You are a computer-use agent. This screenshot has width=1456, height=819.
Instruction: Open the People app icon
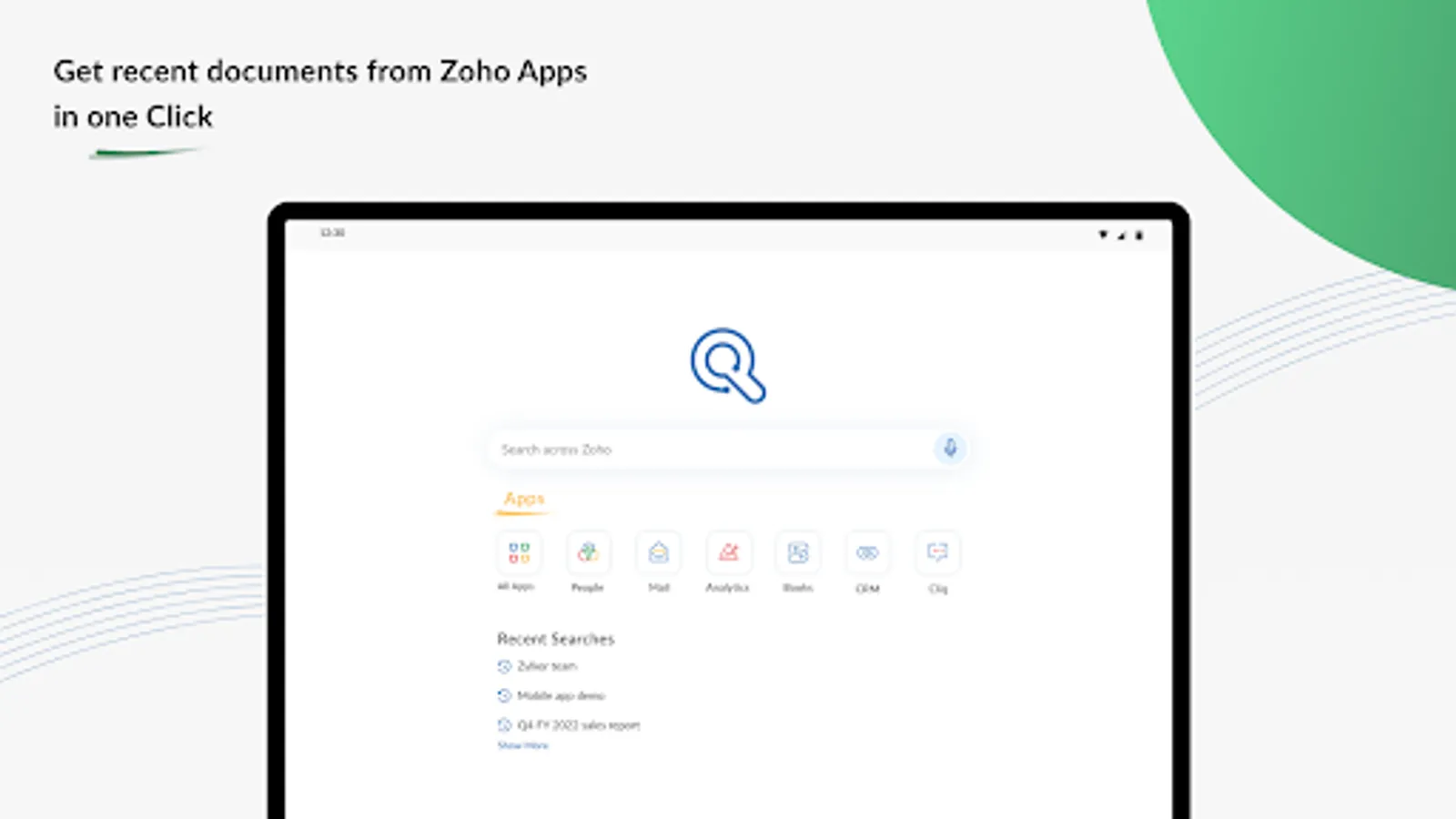click(589, 552)
